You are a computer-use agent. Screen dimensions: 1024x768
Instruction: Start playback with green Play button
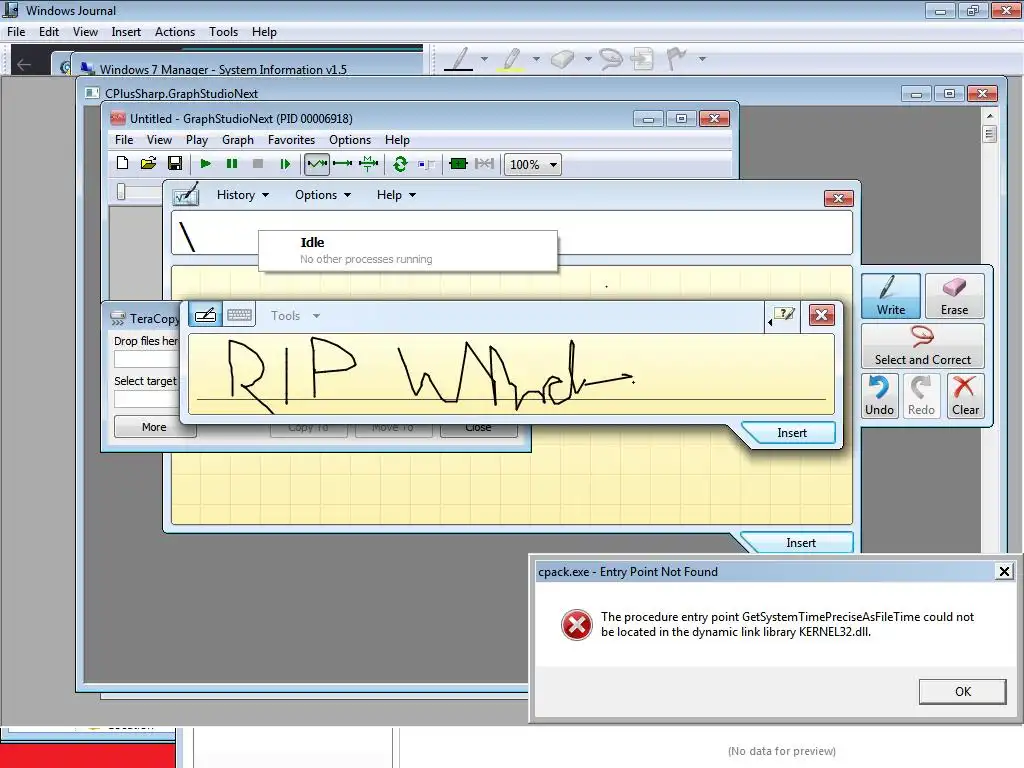coord(205,164)
